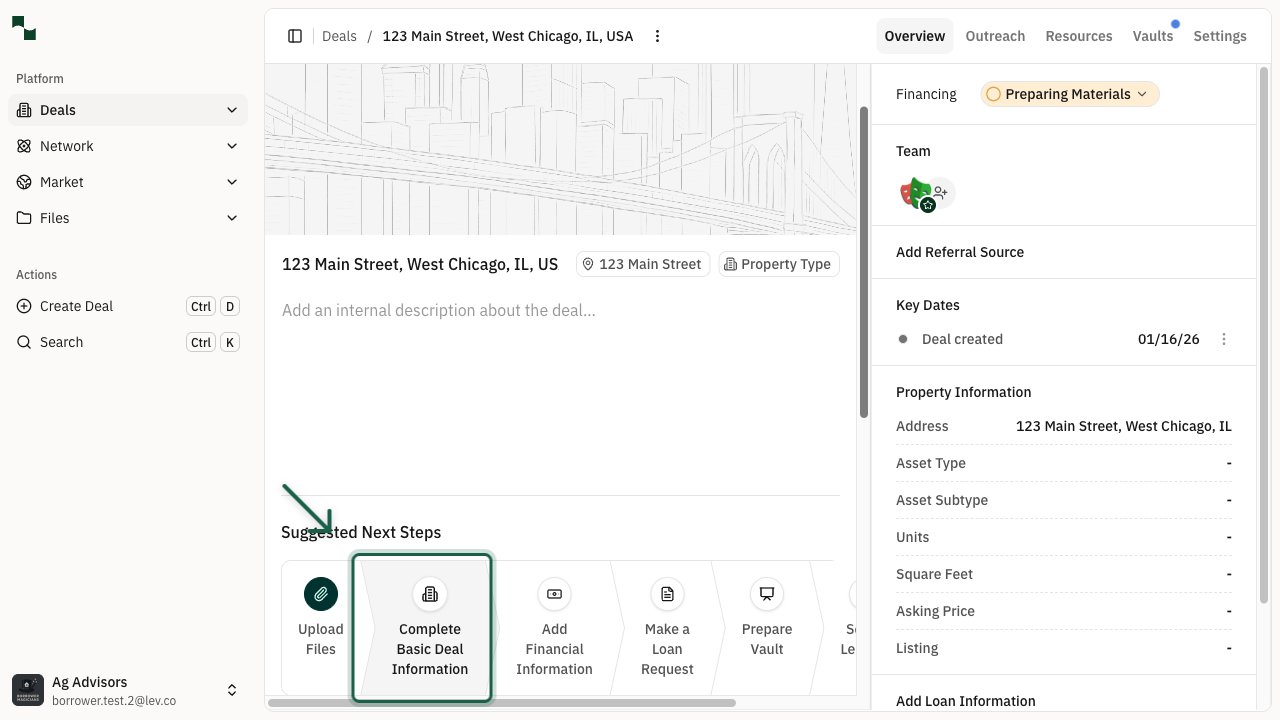This screenshot has width=1280, height=720.
Task: Click Create Deal in the Actions list
Action: (x=77, y=306)
